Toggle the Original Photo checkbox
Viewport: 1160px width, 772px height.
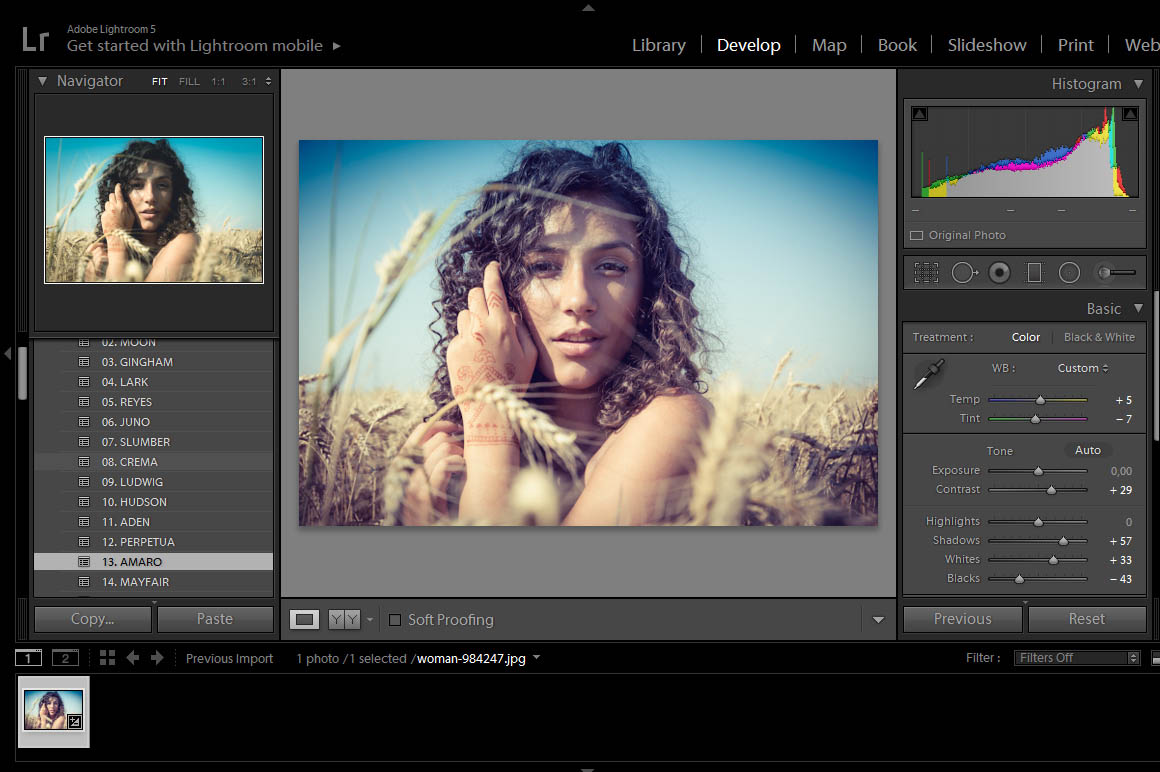click(x=916, y=236)
